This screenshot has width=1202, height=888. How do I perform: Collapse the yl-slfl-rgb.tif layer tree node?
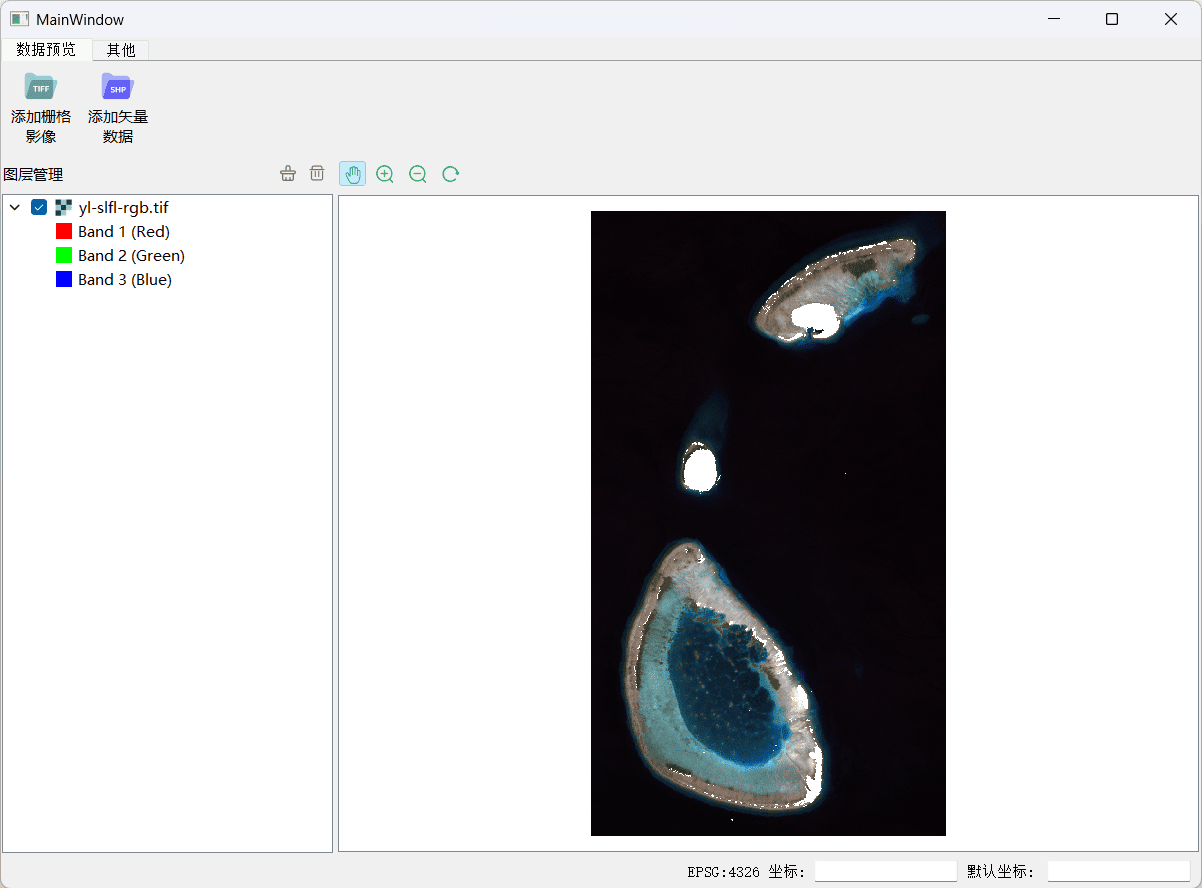15,208
